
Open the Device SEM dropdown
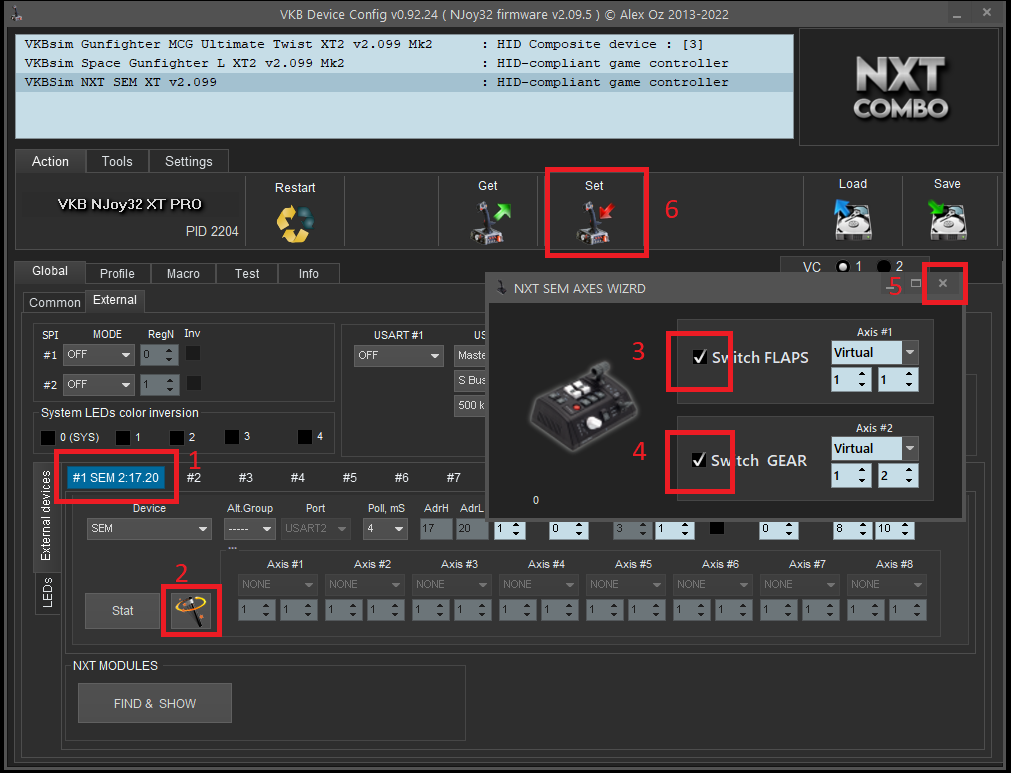click(x=149, y=529)
